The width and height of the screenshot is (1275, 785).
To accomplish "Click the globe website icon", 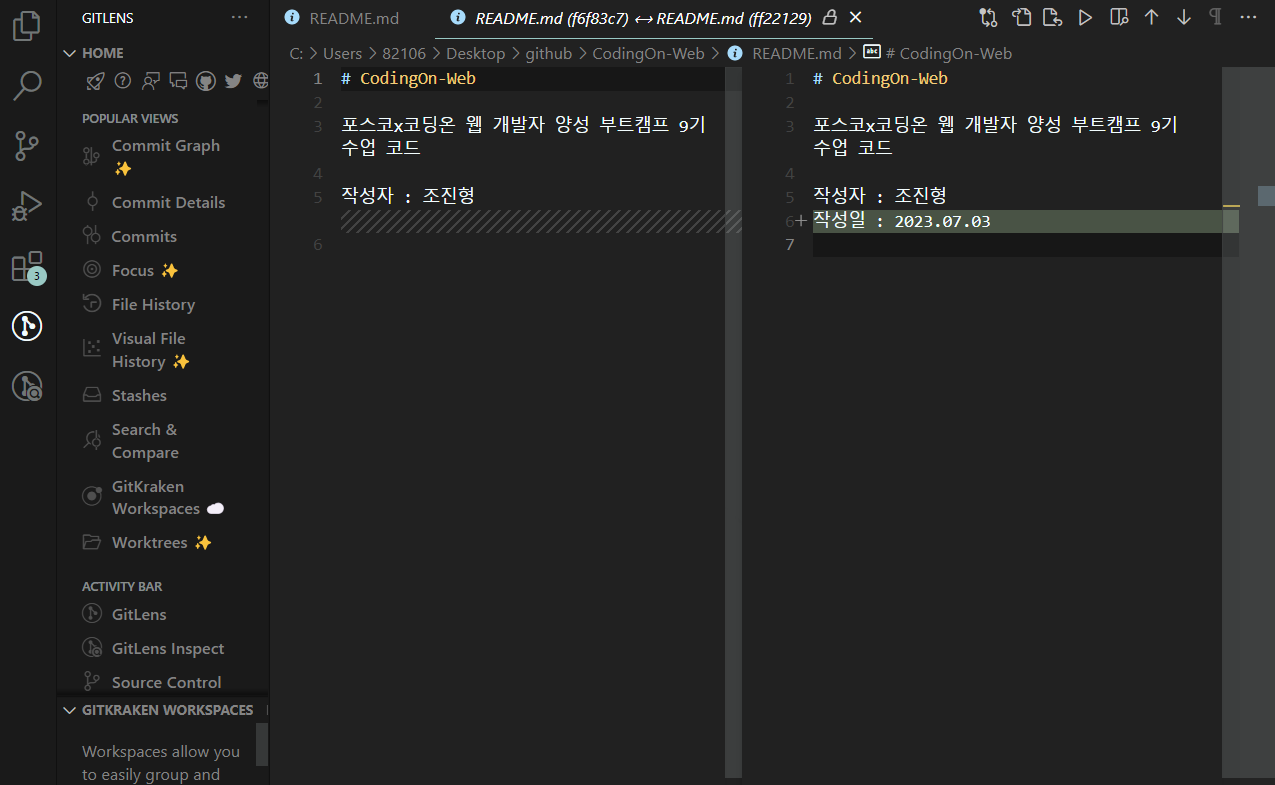I will point(261,81).
